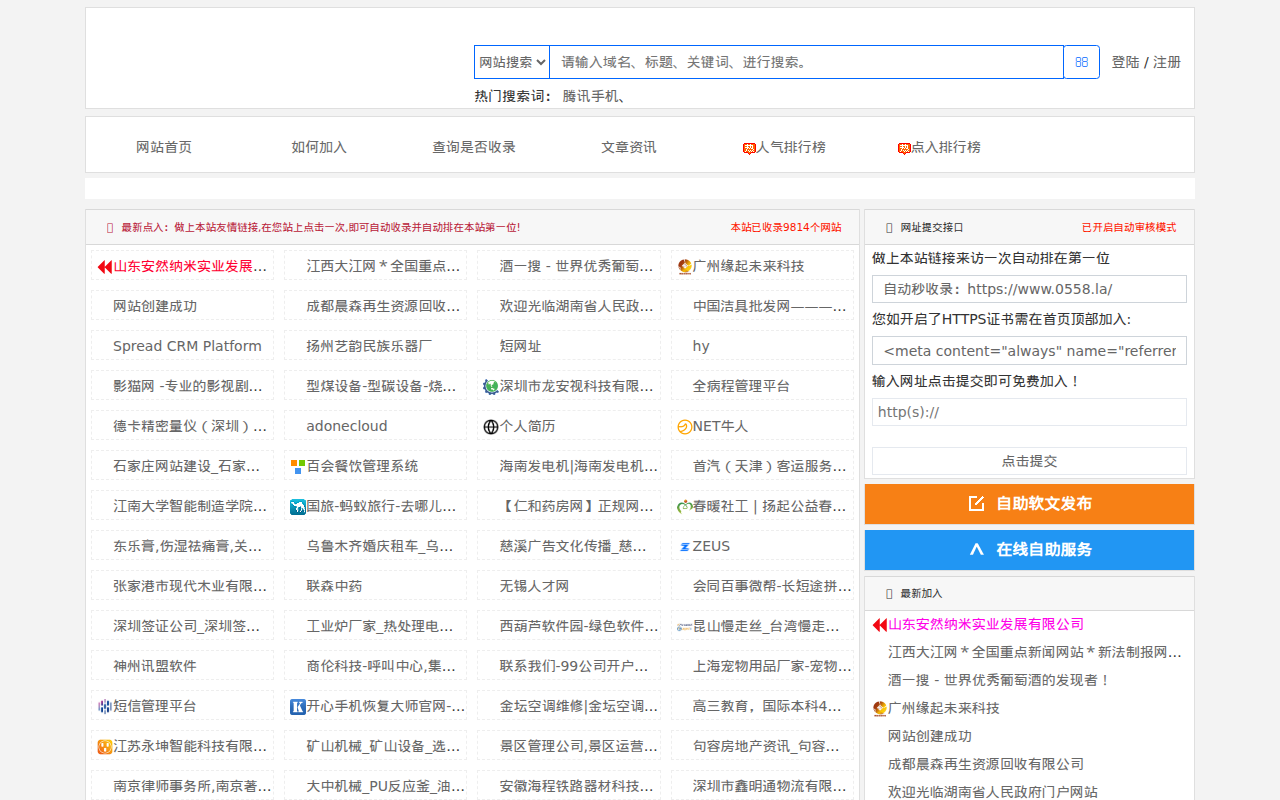Open the 网站首页 navigation item
Viewport: 1280px width, 800px height.
(x=164, y=147)
